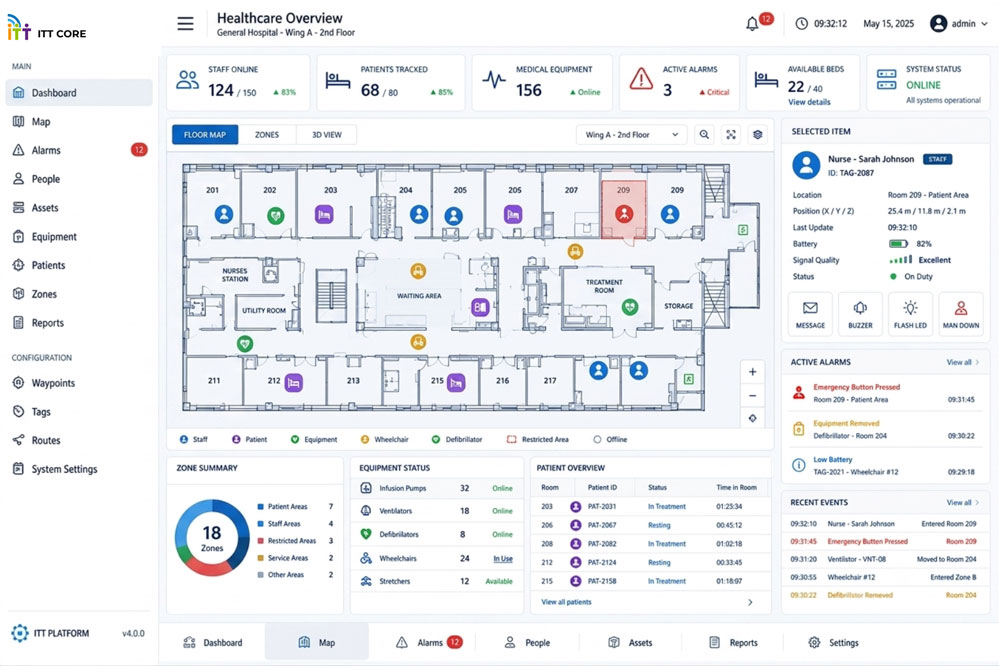
Task: Click the System Status server icon
Action: tap(886, 80)
